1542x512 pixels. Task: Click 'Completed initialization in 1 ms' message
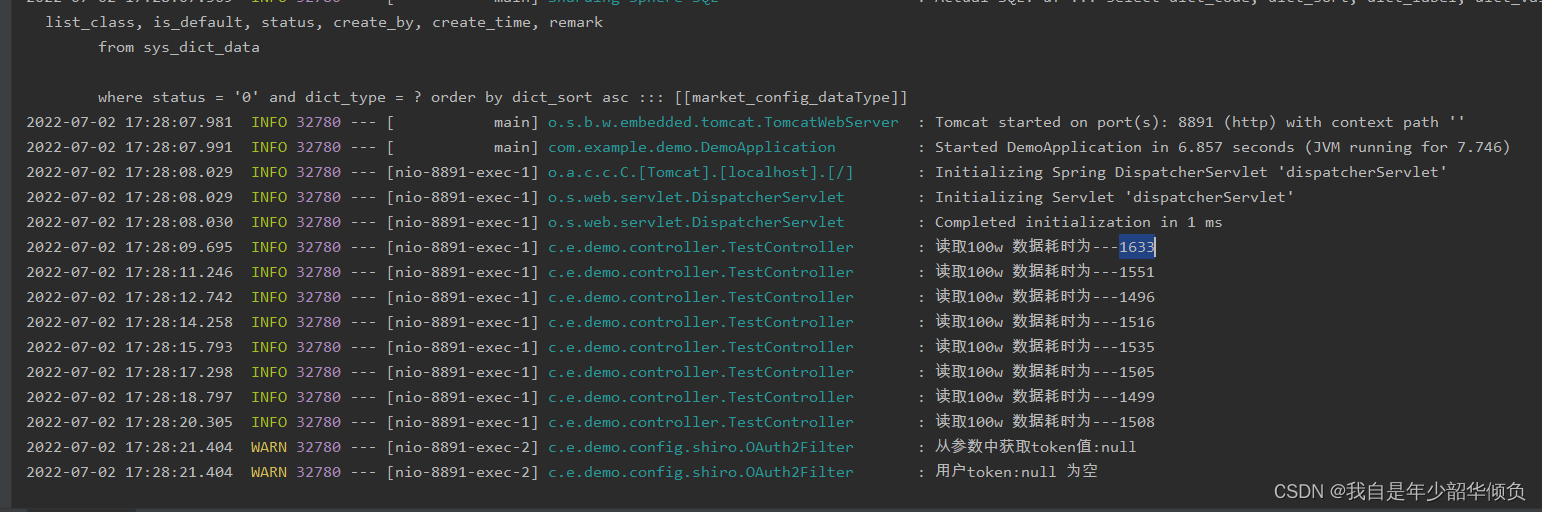click(1079, 222)
